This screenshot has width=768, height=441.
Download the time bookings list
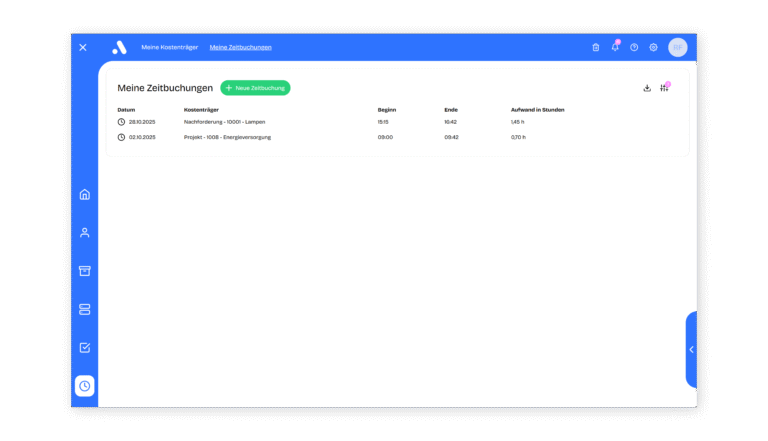647,88
